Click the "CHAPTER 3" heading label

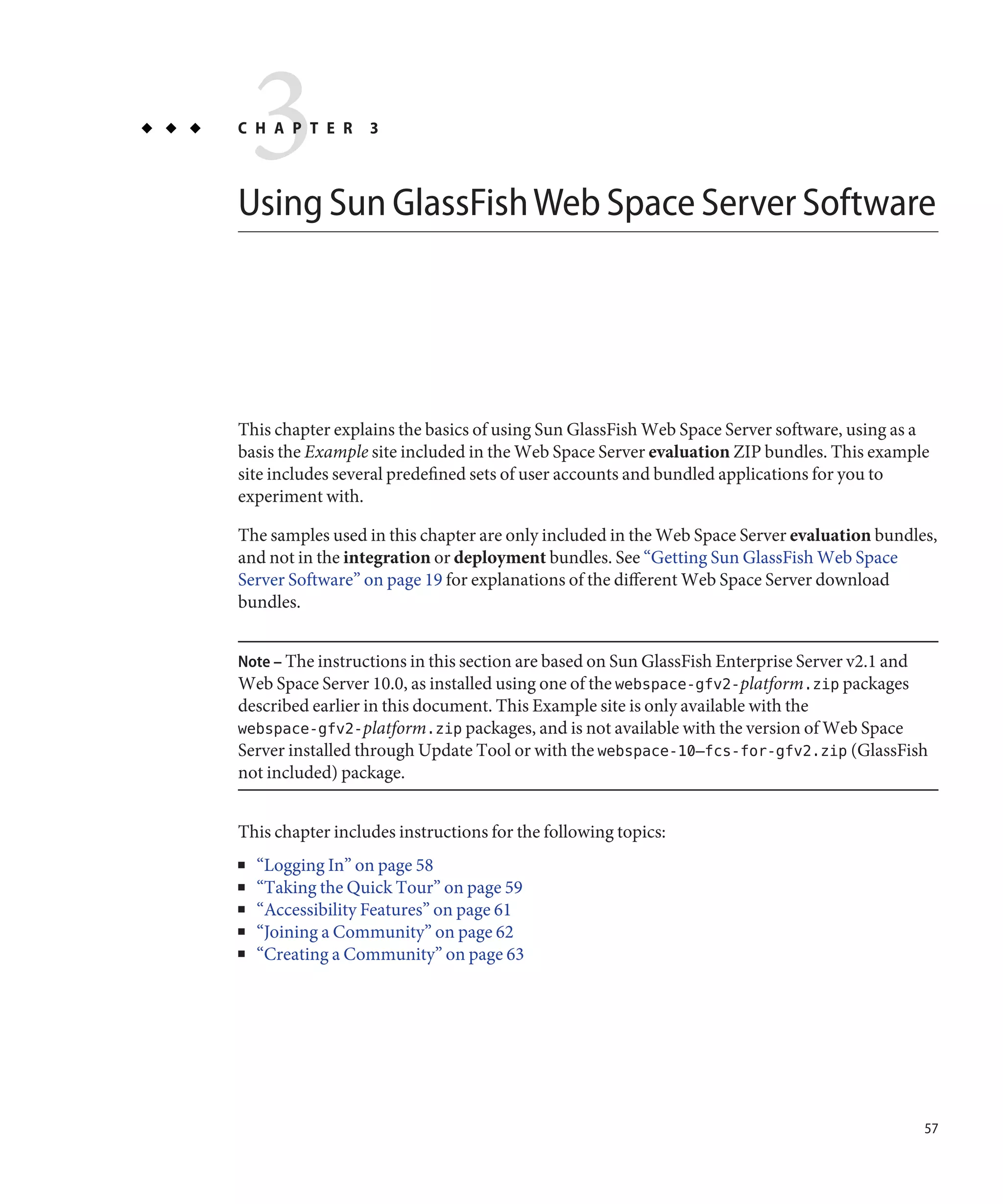(309, 128)
